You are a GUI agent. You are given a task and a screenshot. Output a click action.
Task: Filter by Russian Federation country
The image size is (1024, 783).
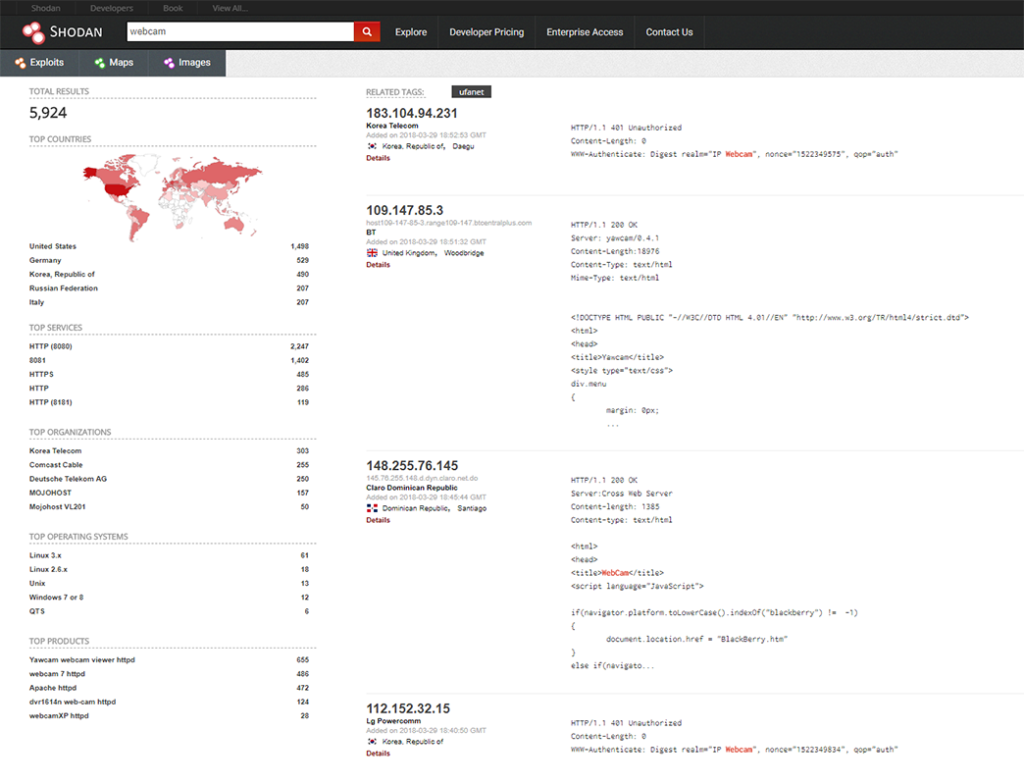[63, 288]
